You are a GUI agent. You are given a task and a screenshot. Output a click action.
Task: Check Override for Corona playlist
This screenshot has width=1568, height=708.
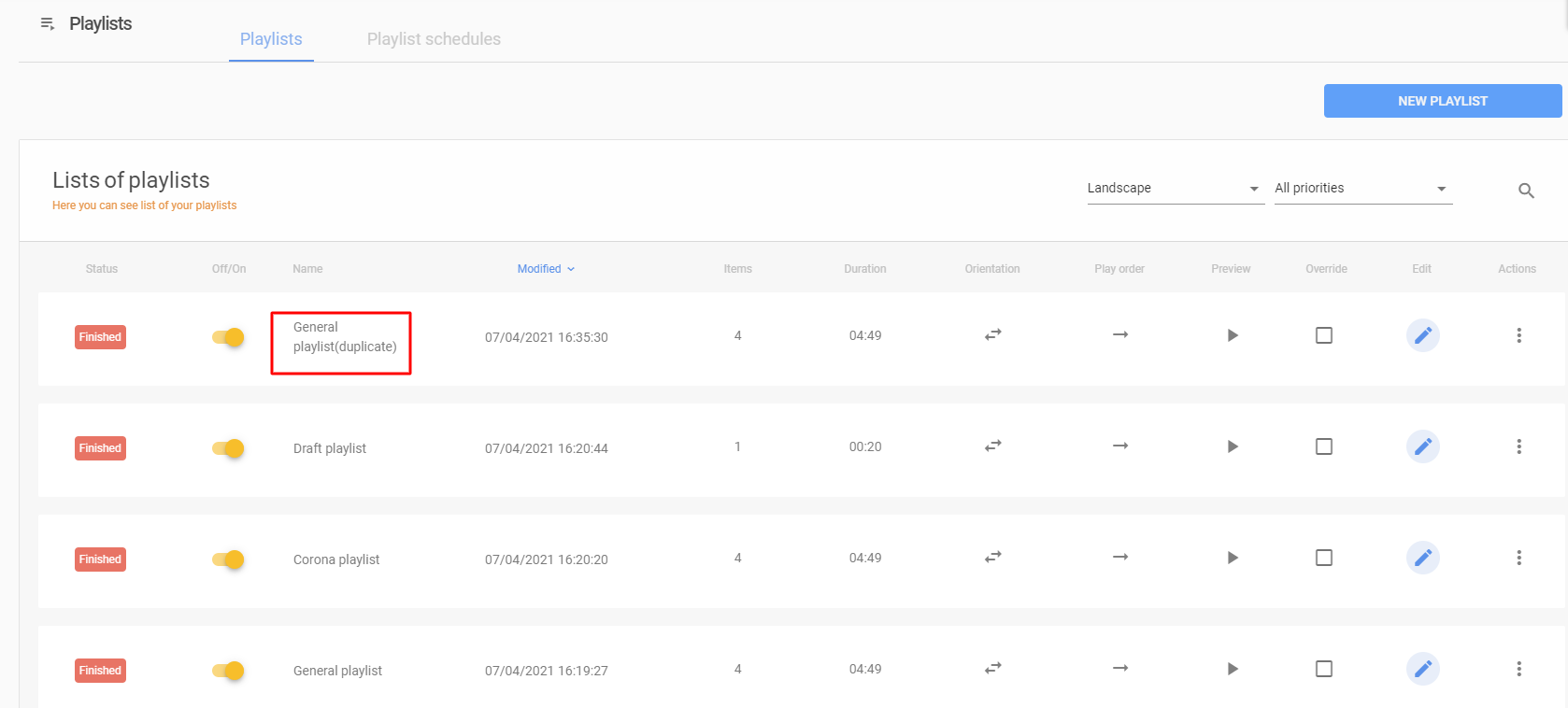coord(1324,558)
